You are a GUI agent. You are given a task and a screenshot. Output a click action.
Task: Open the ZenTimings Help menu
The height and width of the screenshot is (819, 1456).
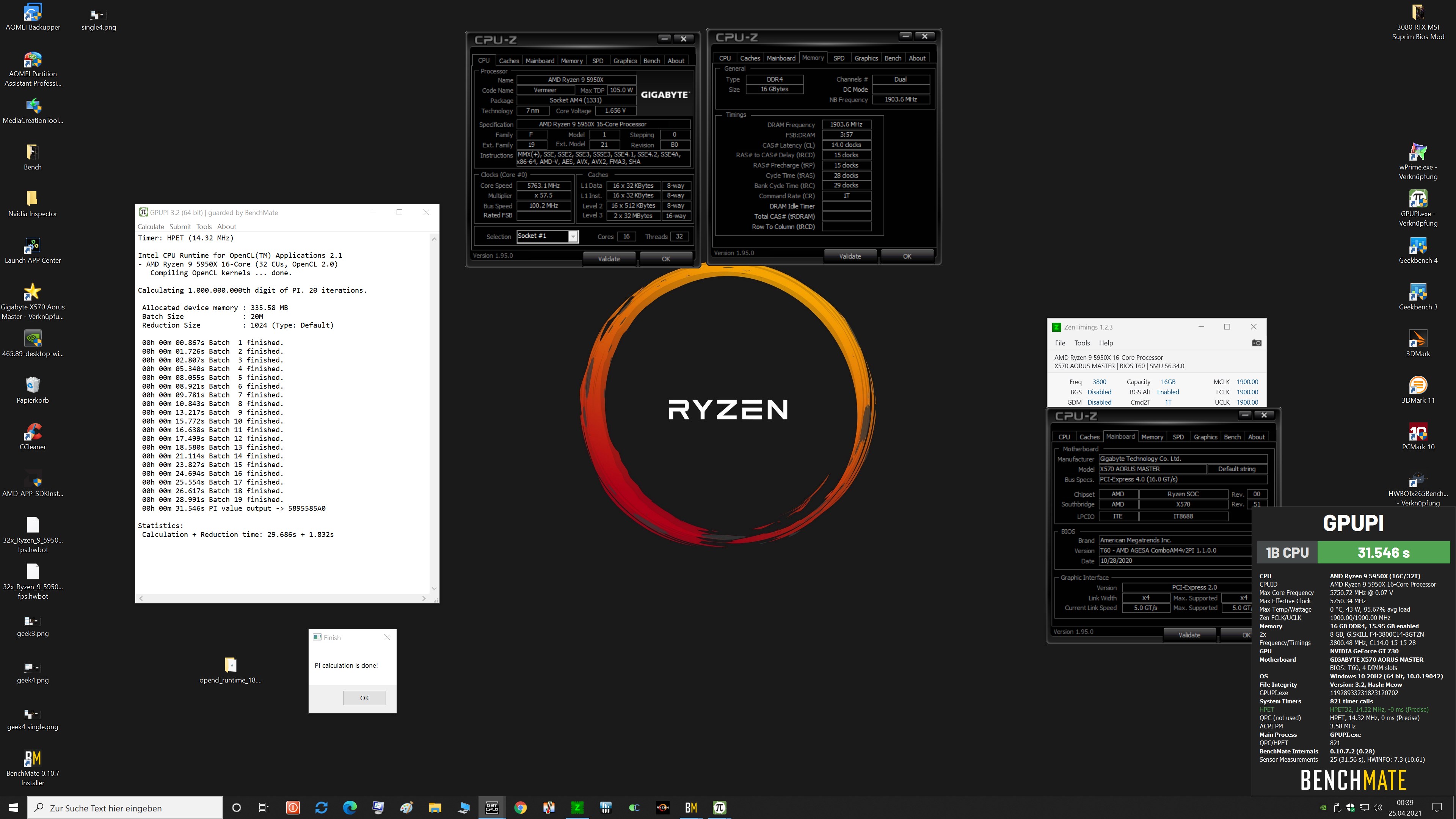[1106, 343]
